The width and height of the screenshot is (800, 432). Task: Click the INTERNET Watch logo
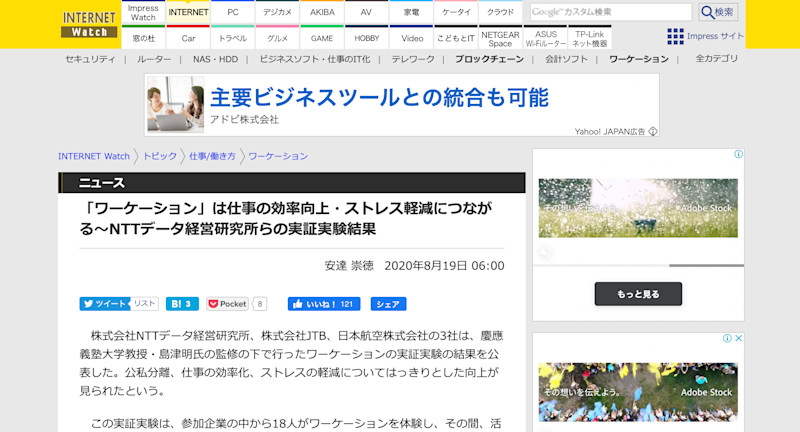click(x=89, y=24)
